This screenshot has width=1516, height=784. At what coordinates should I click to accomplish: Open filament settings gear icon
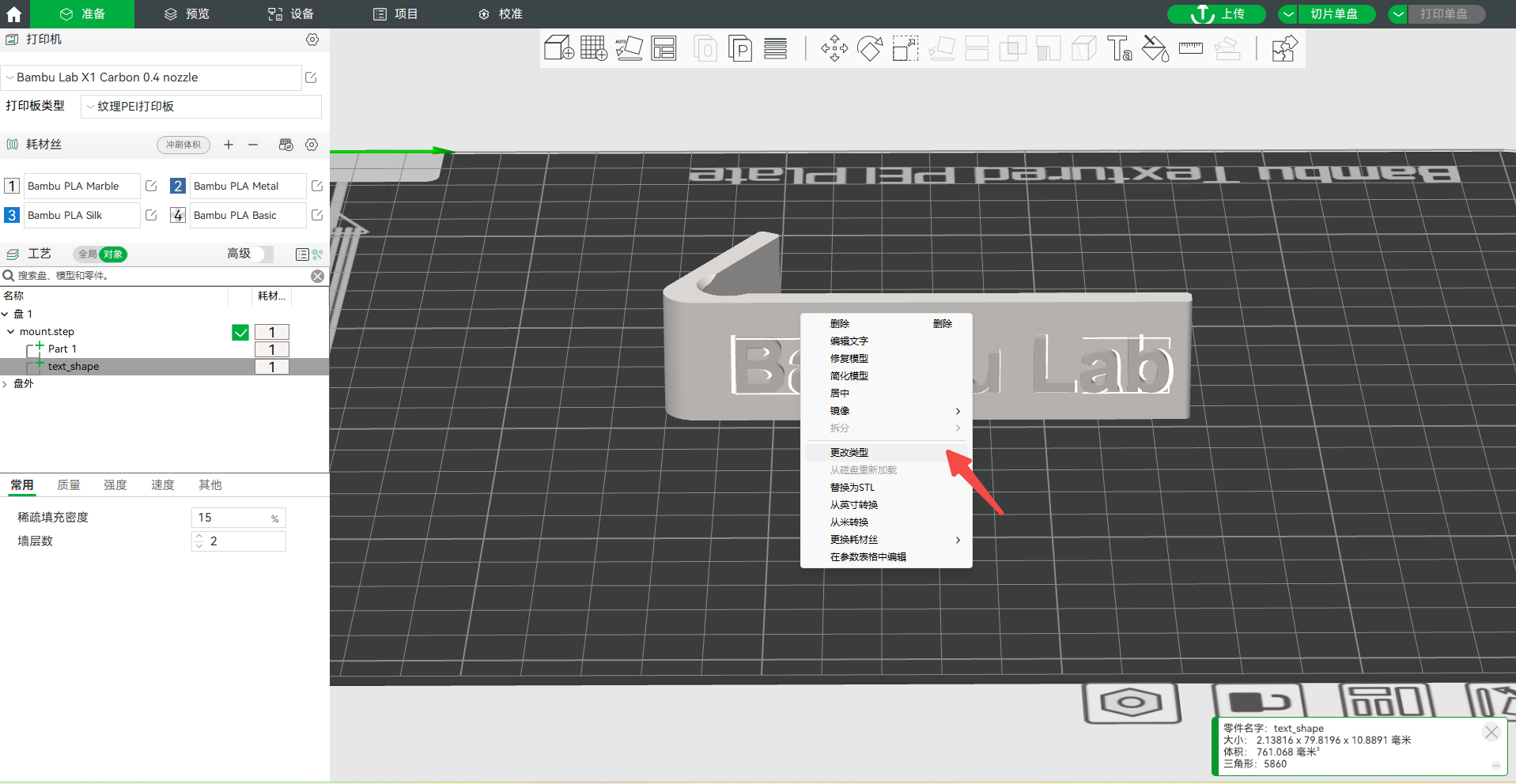[x=312, y=145]
